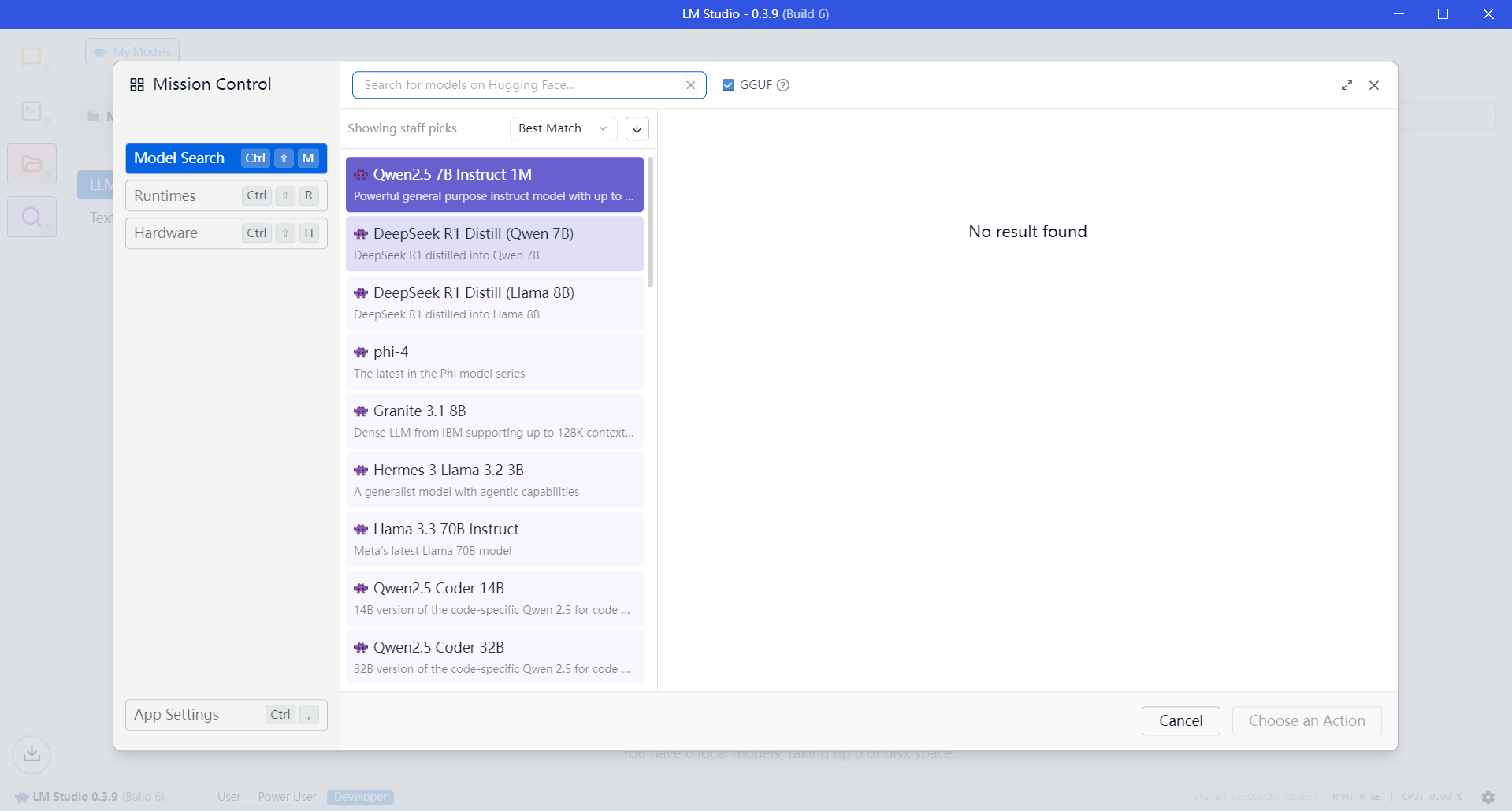The image size is (1512, 811).
Task: Click the 'Showing staff picks' label
Action: coord(402,128)
